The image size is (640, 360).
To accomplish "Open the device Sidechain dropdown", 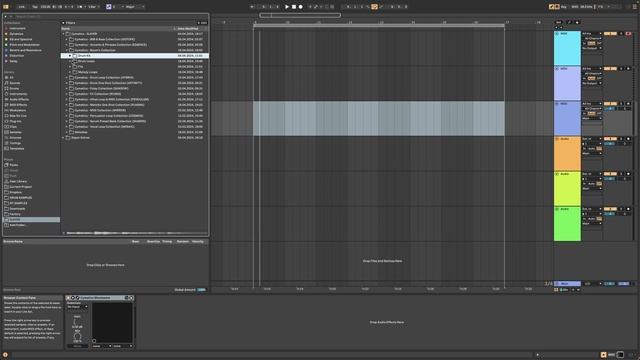I will click(78, 307).
